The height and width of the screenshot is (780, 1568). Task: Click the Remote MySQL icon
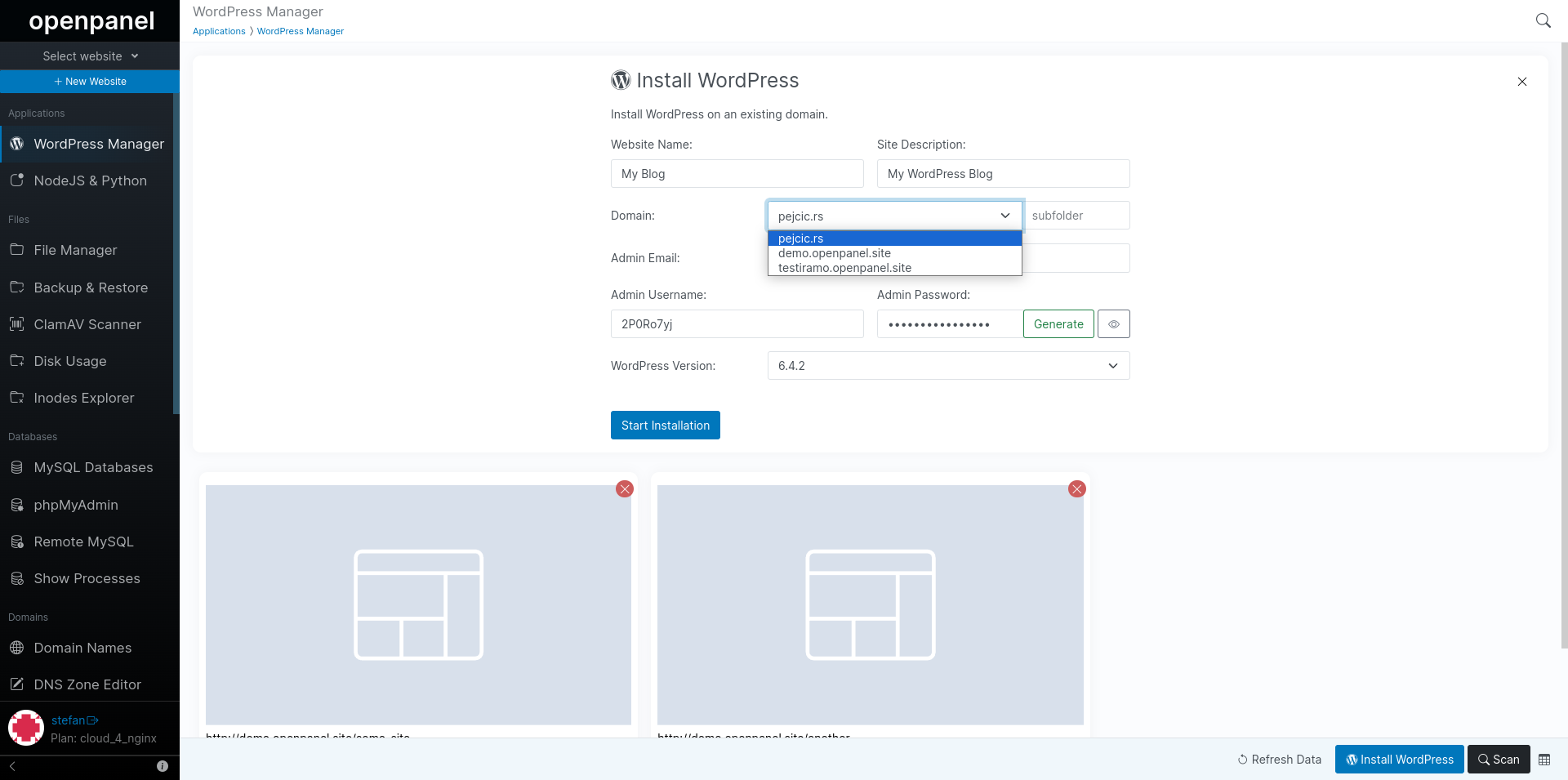pyautogui.click(x=17, y=542)
